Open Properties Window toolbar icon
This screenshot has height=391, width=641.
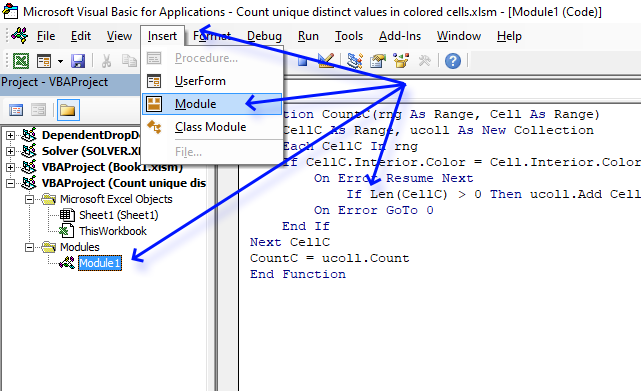tap(378, 61)
